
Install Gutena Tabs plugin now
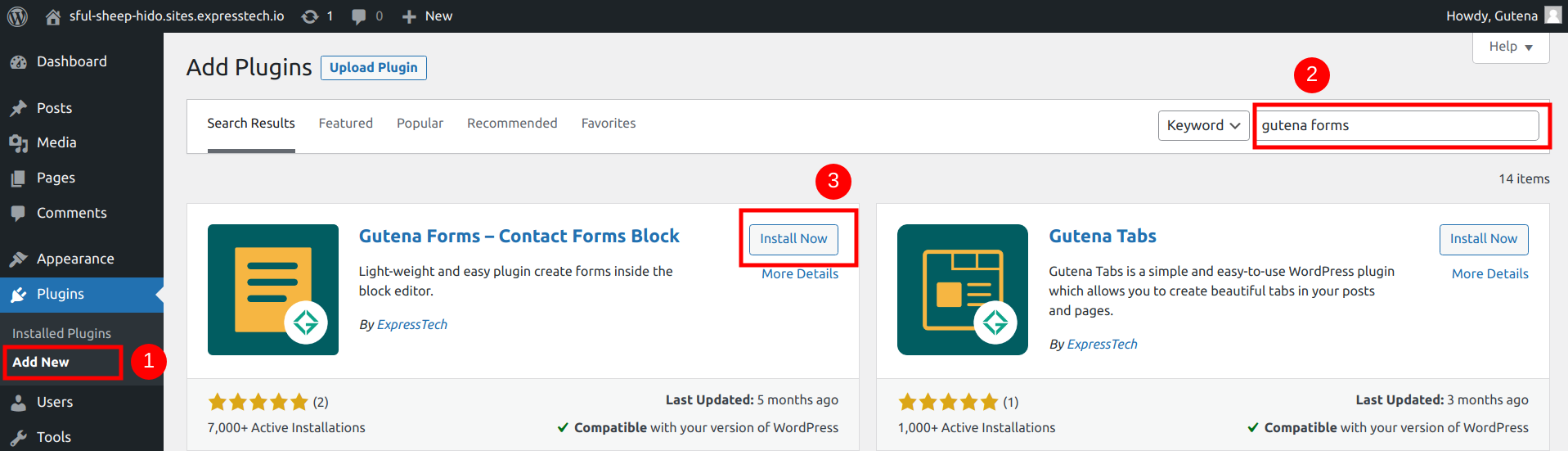click(1484, 239)
